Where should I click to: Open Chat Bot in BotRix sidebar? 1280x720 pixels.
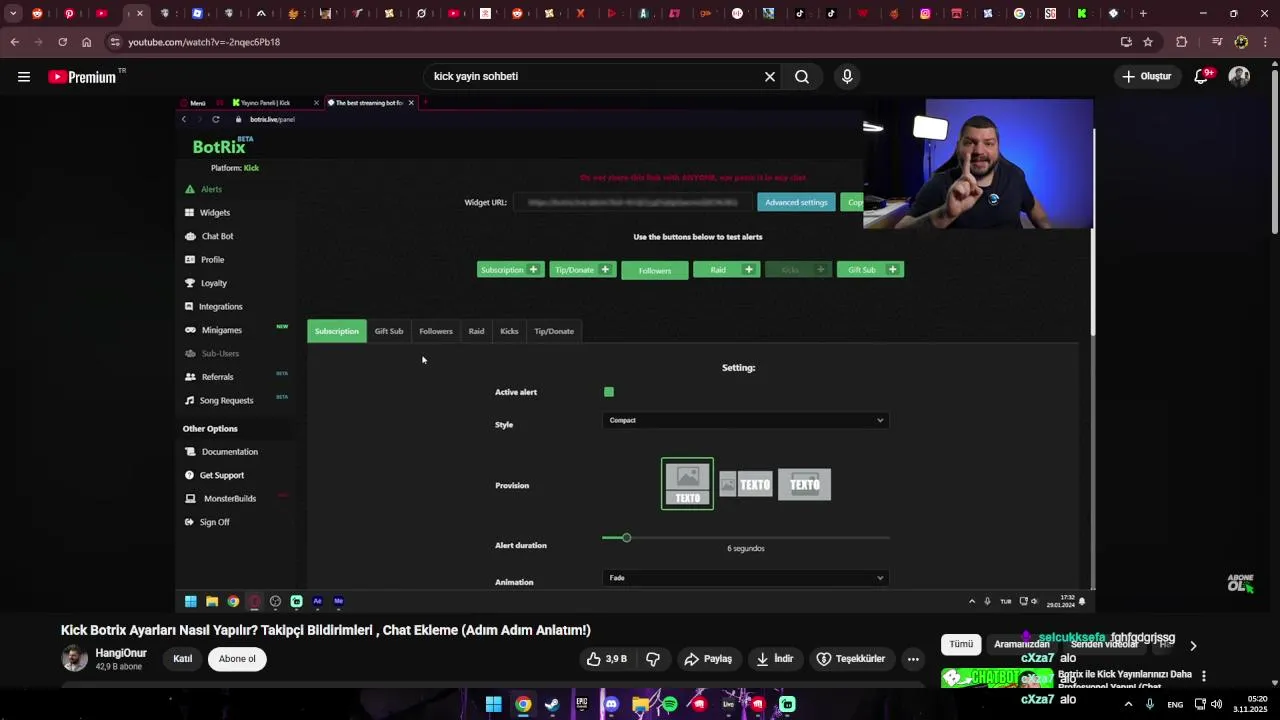210,236
